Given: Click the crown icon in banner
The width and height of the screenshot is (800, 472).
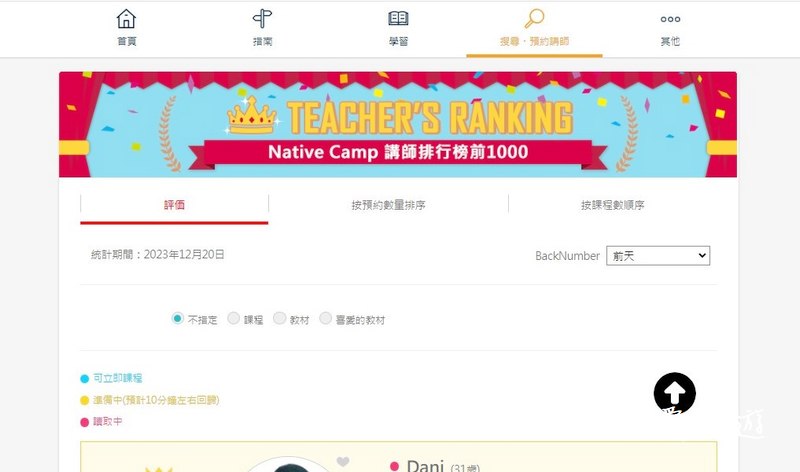Looking at the screenshot, I should [x=251, y=116].
